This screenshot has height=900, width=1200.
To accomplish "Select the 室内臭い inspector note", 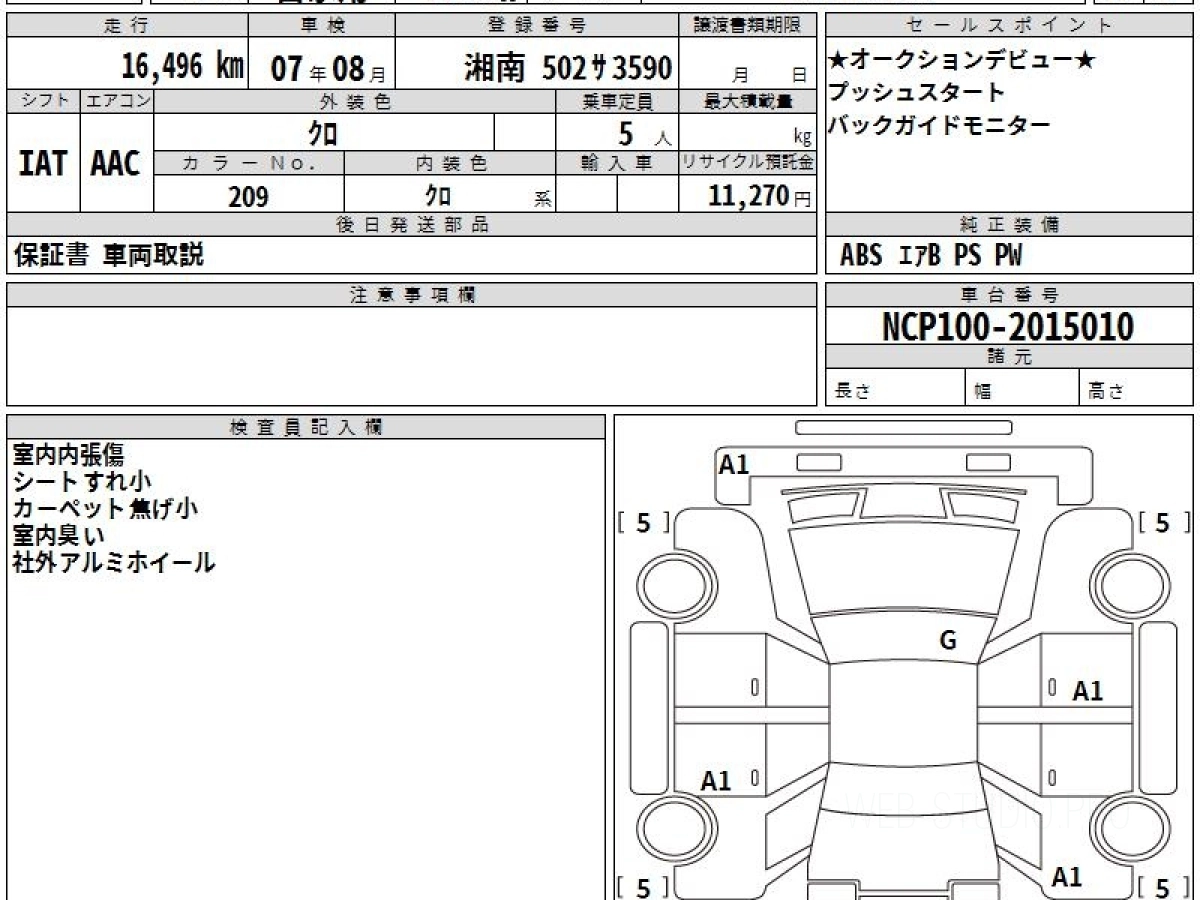I will [x=58, y=535].
